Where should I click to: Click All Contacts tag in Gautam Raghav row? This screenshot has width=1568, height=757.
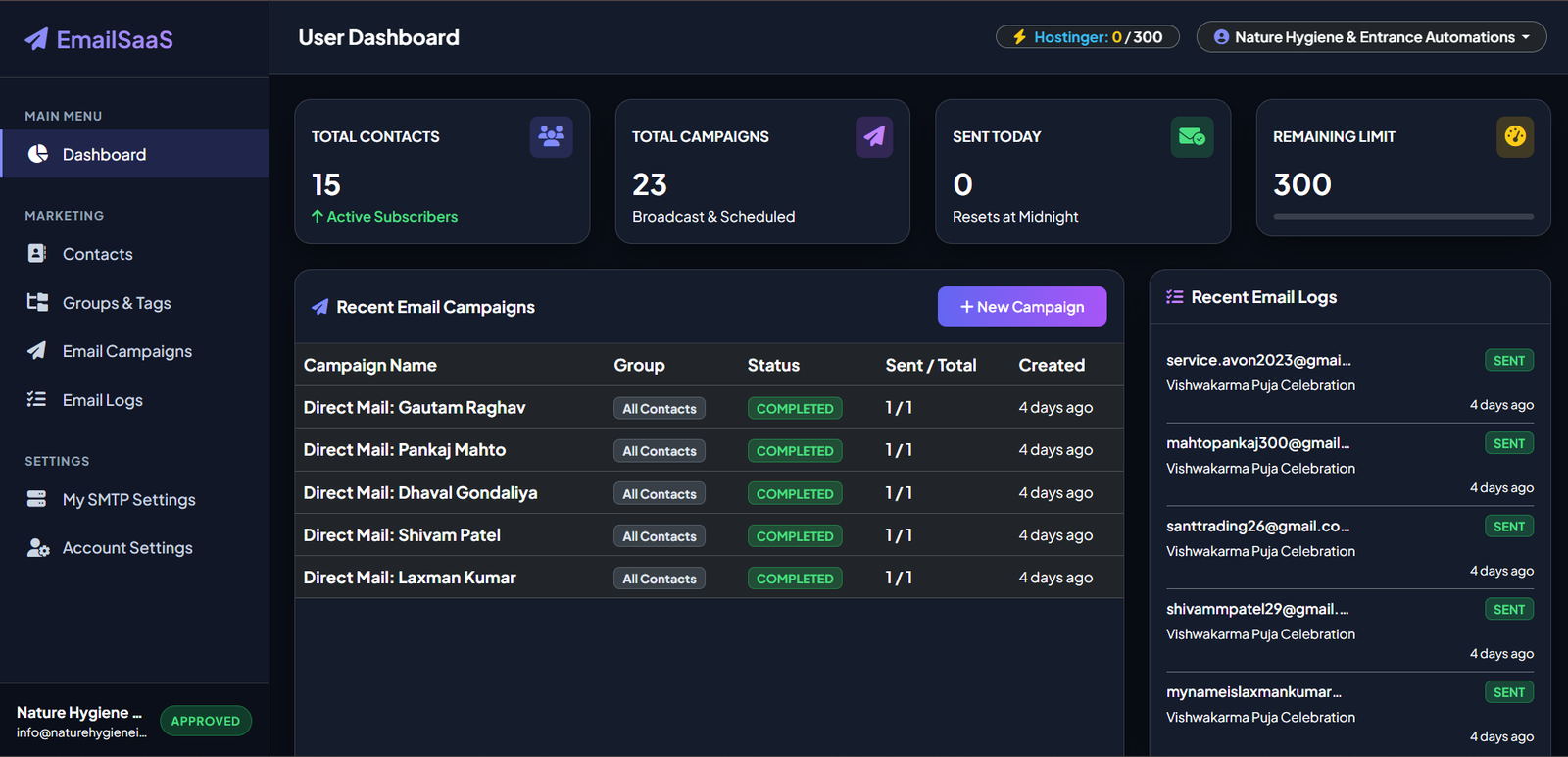[x=660, y=408]
